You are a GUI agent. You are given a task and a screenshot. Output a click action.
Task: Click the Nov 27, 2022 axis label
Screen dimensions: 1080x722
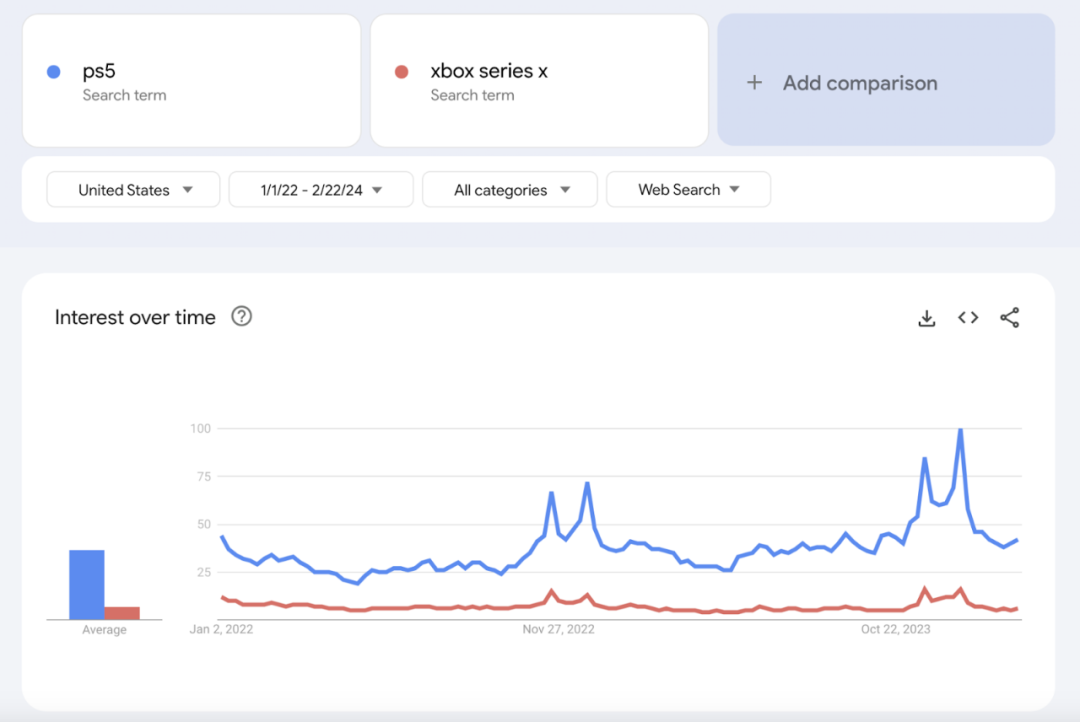(560, 629)
